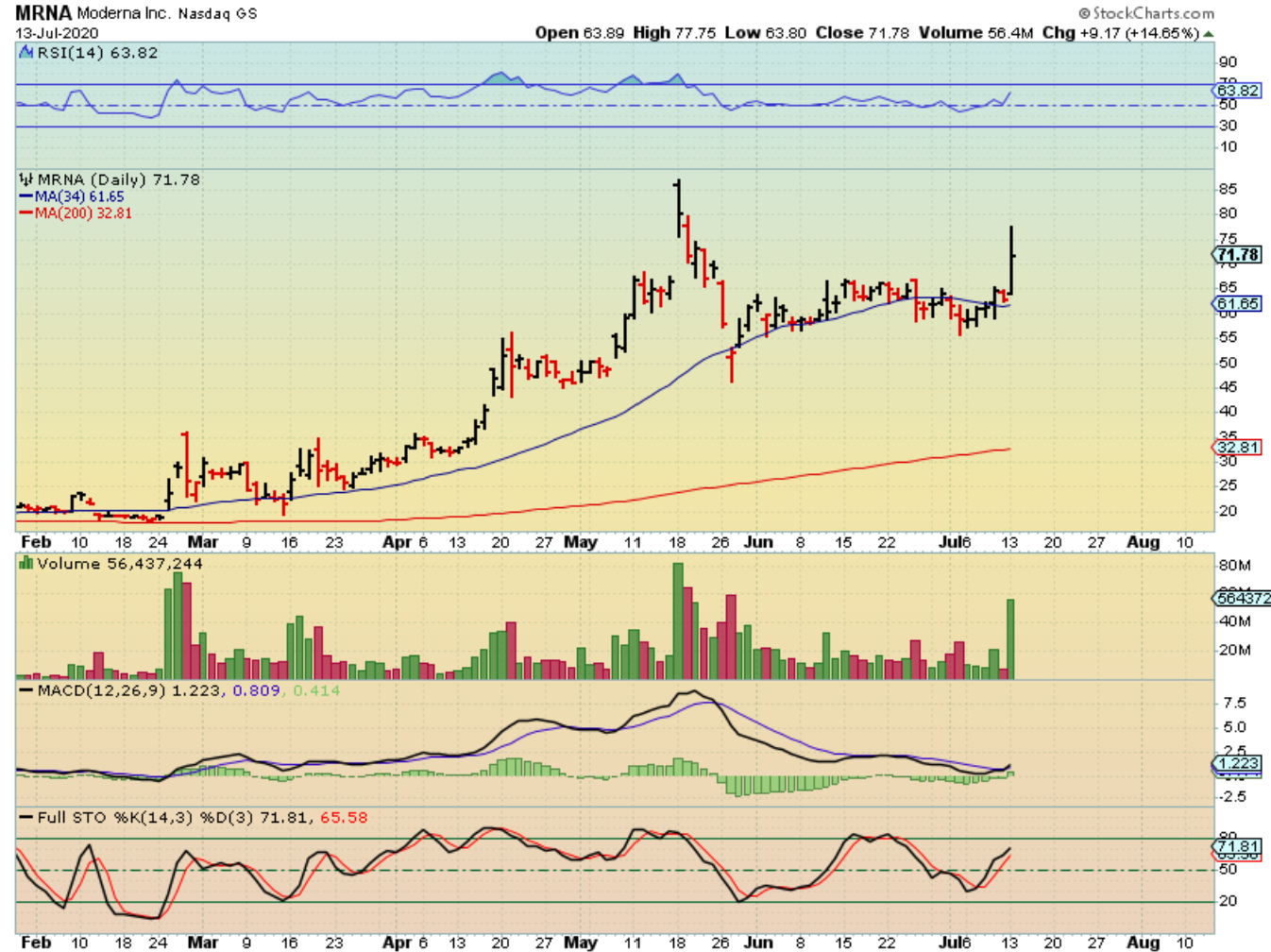
Task: Click the Open 63.89 quote value
Action: [x=580, y=33]
